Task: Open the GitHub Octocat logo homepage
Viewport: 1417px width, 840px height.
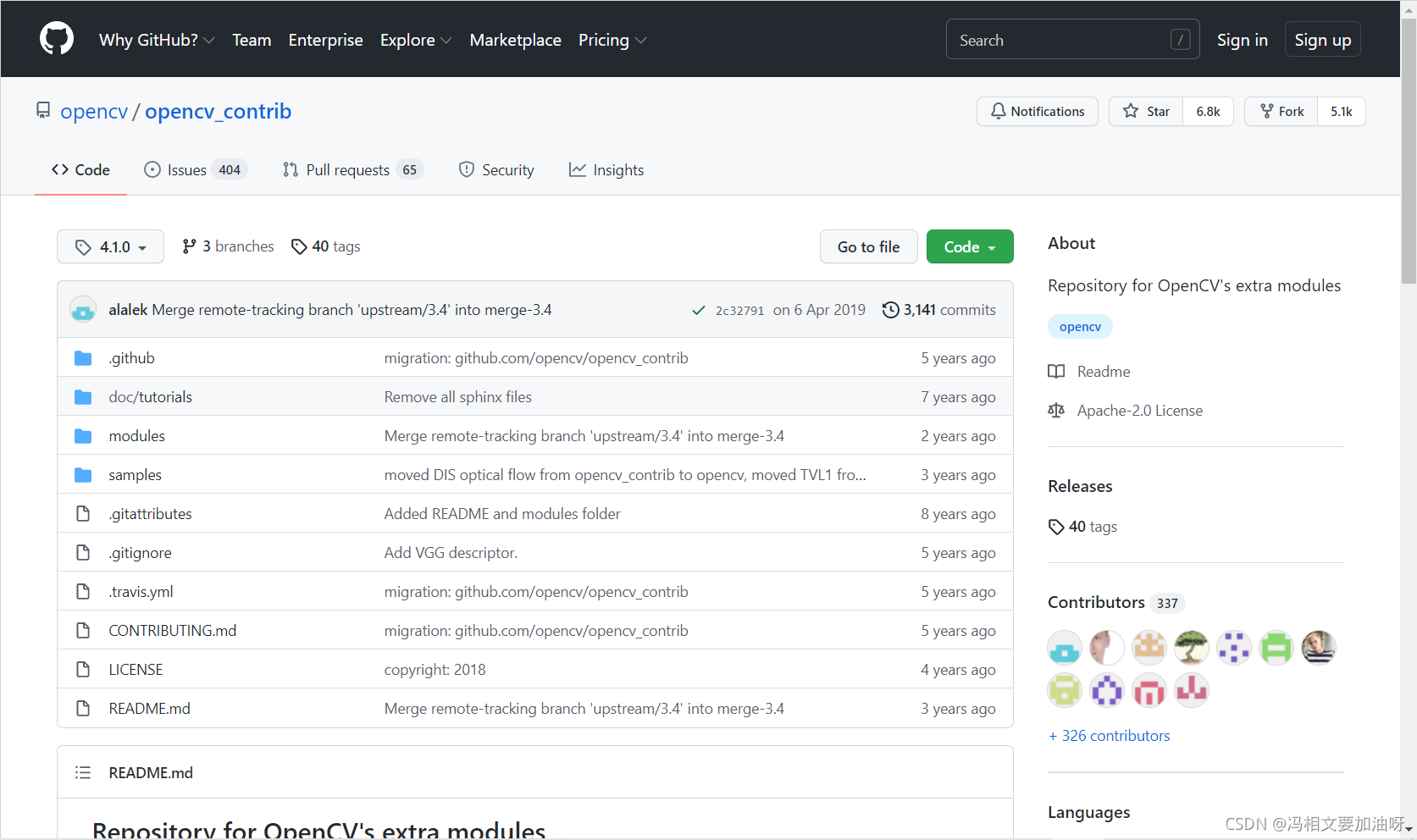Action: coord(57,40)
